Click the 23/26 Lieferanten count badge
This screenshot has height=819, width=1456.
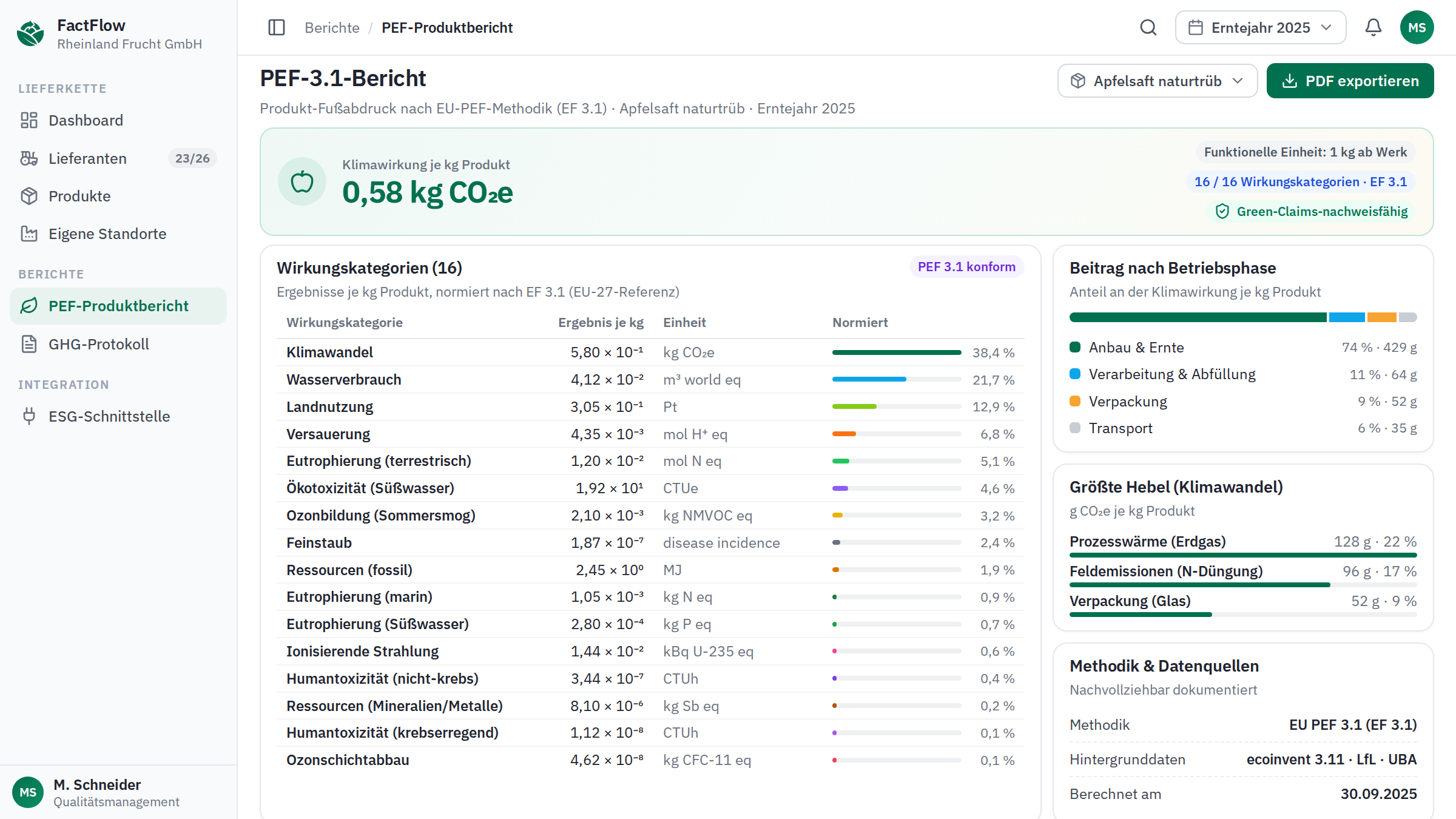point(192,158)
